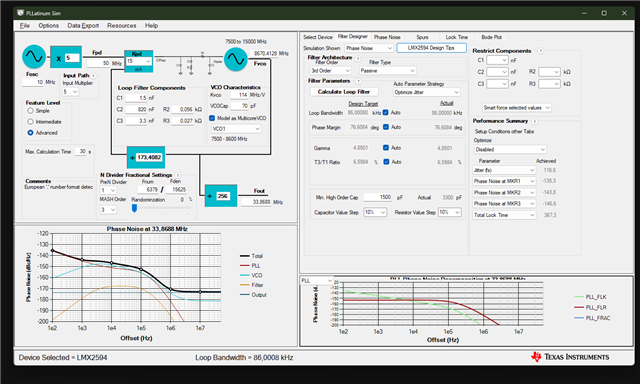Click the Fvco VCO sine-wave symbol
This screenshot has height=384, width=640.
pos(236,59)
